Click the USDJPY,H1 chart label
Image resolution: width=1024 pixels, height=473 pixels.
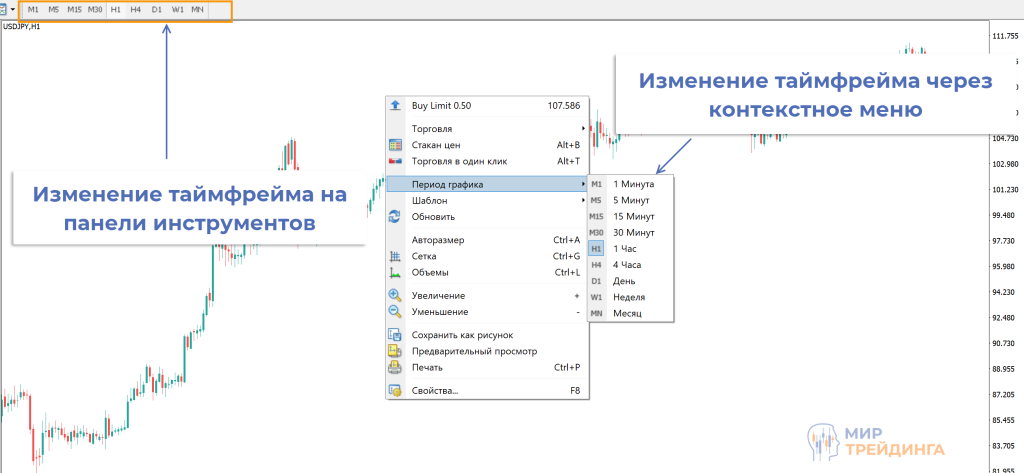(22, 27)
